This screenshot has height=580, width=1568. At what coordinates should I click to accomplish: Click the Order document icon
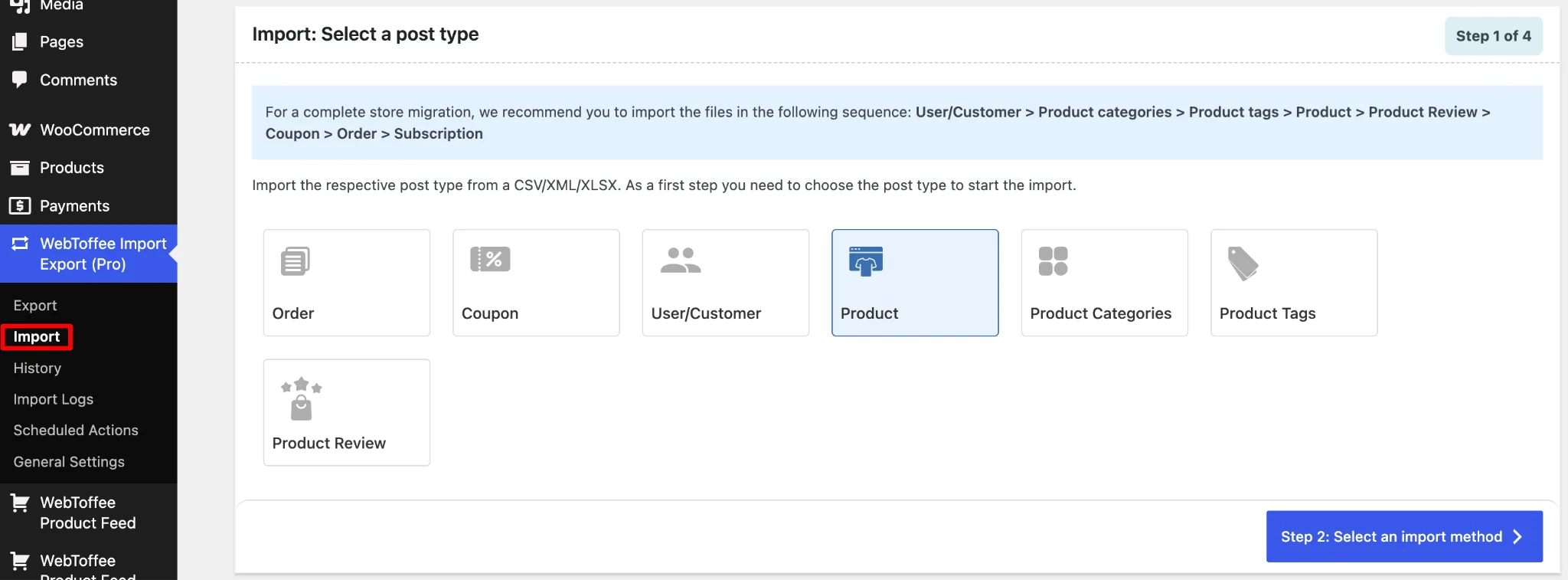[296, 261]
